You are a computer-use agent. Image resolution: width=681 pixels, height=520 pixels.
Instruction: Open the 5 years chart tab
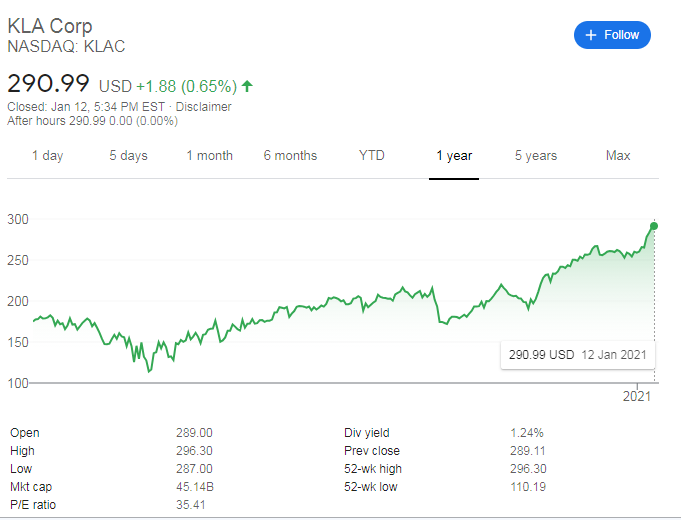coord(536,156)
